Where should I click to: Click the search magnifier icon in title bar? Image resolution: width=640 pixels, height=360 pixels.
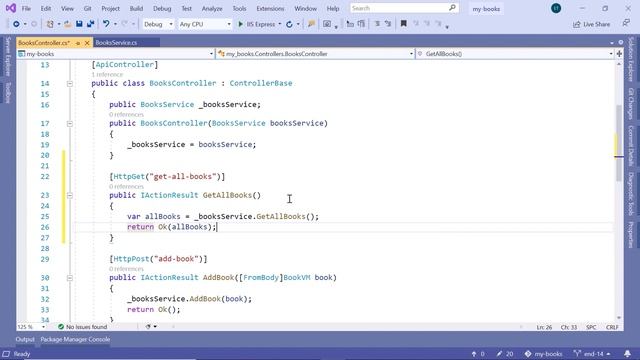click(452, 8)
